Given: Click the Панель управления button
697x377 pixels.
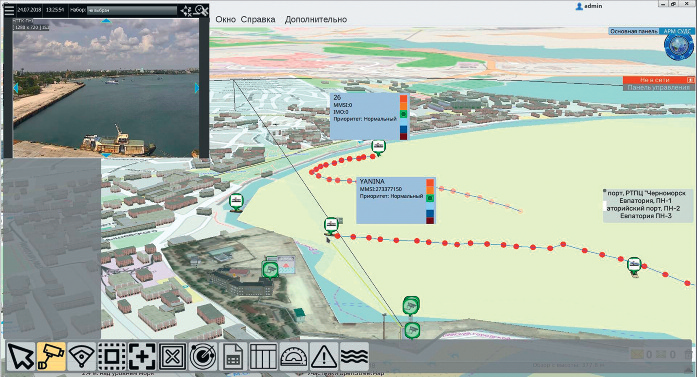Looking at the screenshot, I should [x=658, y=88].
